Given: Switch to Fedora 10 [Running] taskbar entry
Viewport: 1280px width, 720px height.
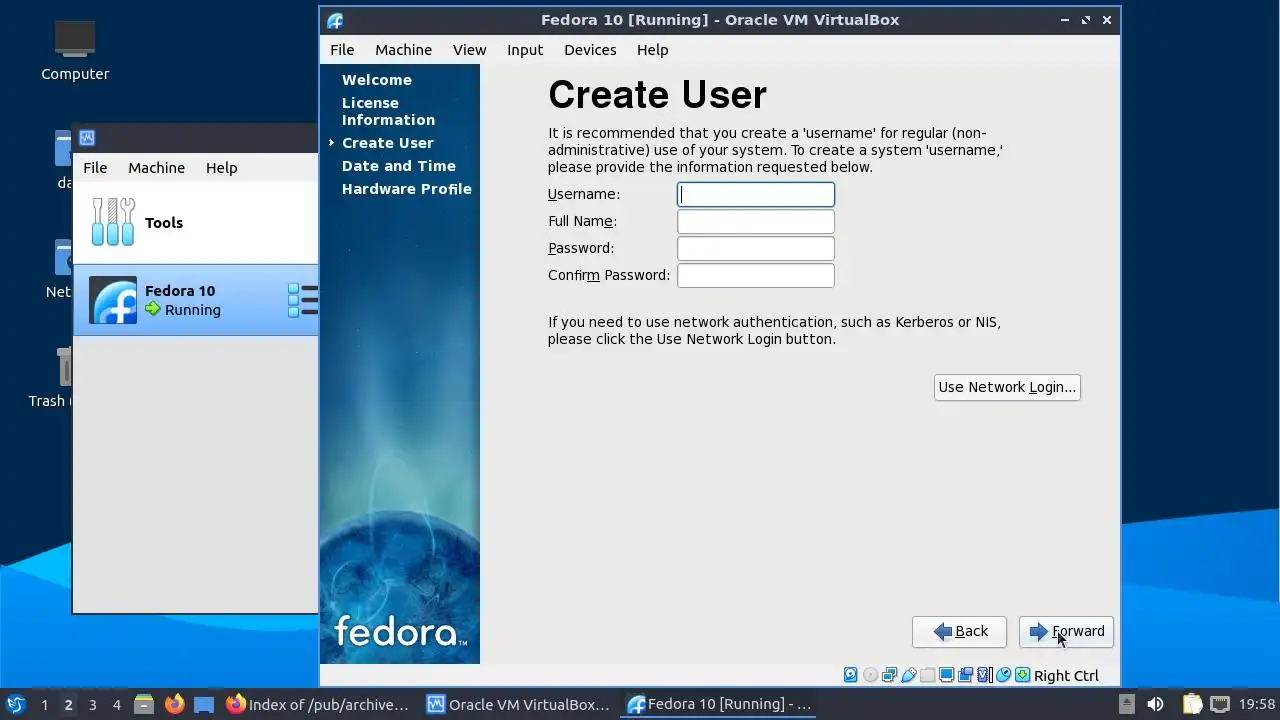Looking at the screenshot, I should tap(718, 704).
